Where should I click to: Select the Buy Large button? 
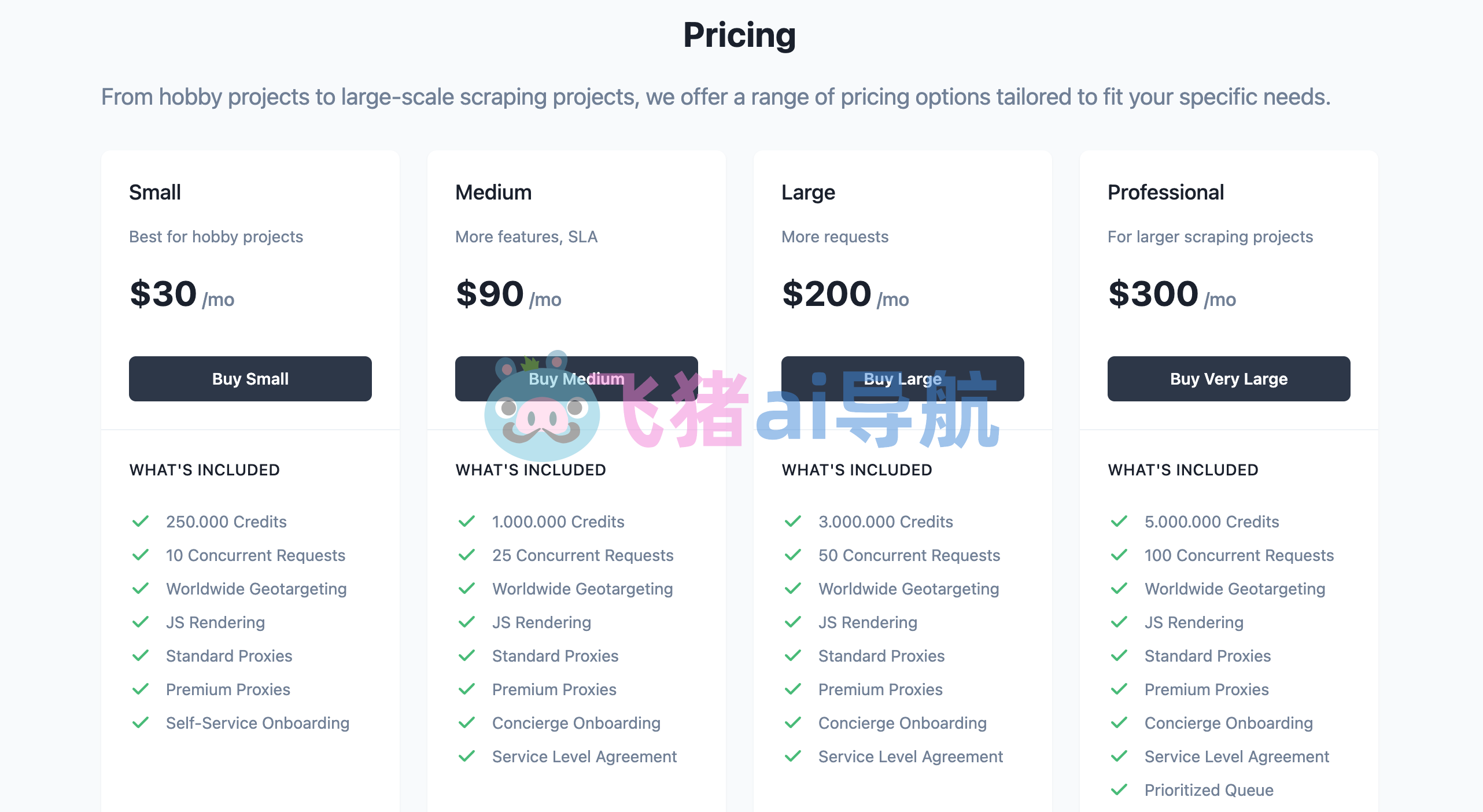(x=902, y=379)
